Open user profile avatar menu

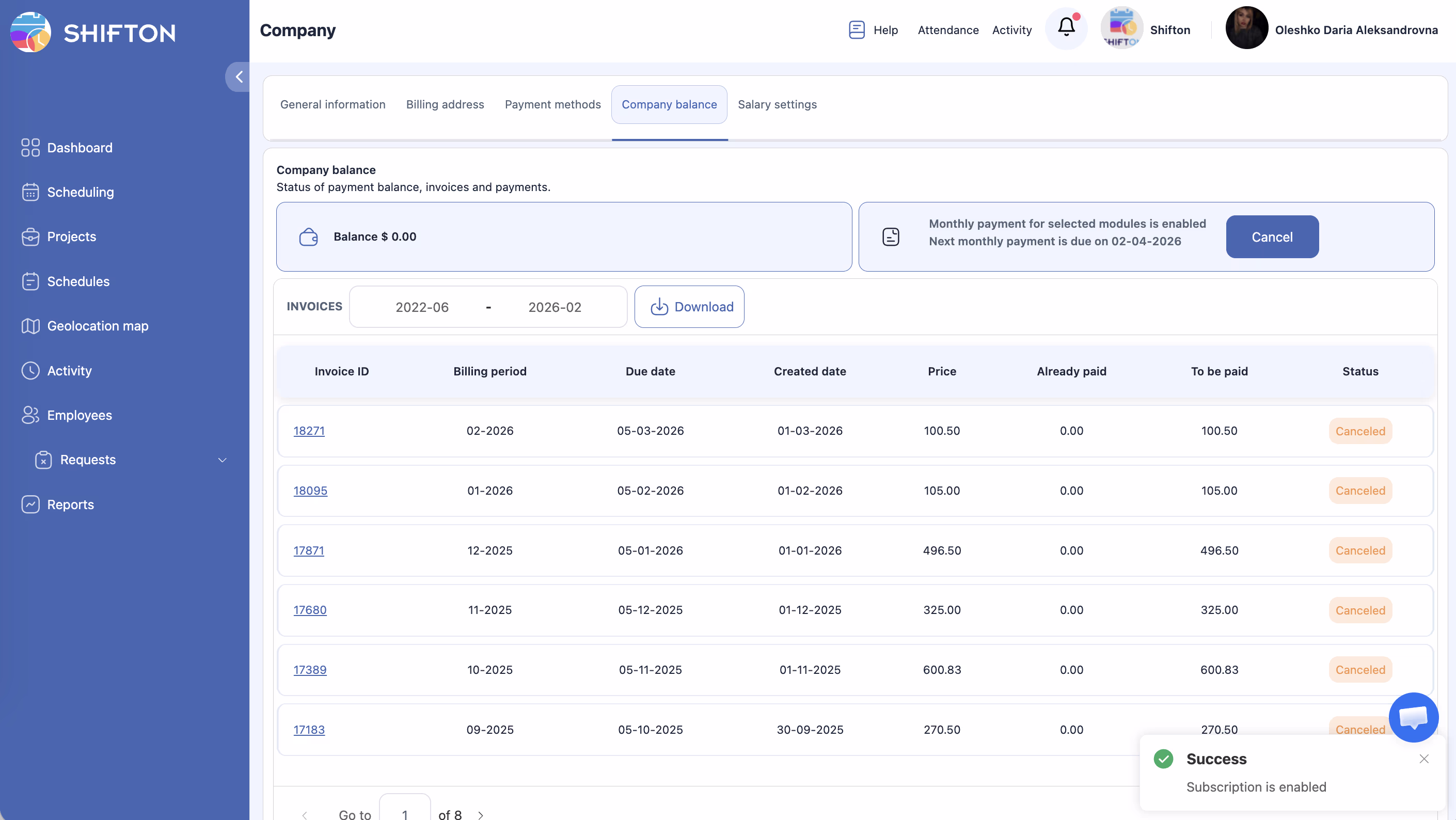pos(1246,28)
